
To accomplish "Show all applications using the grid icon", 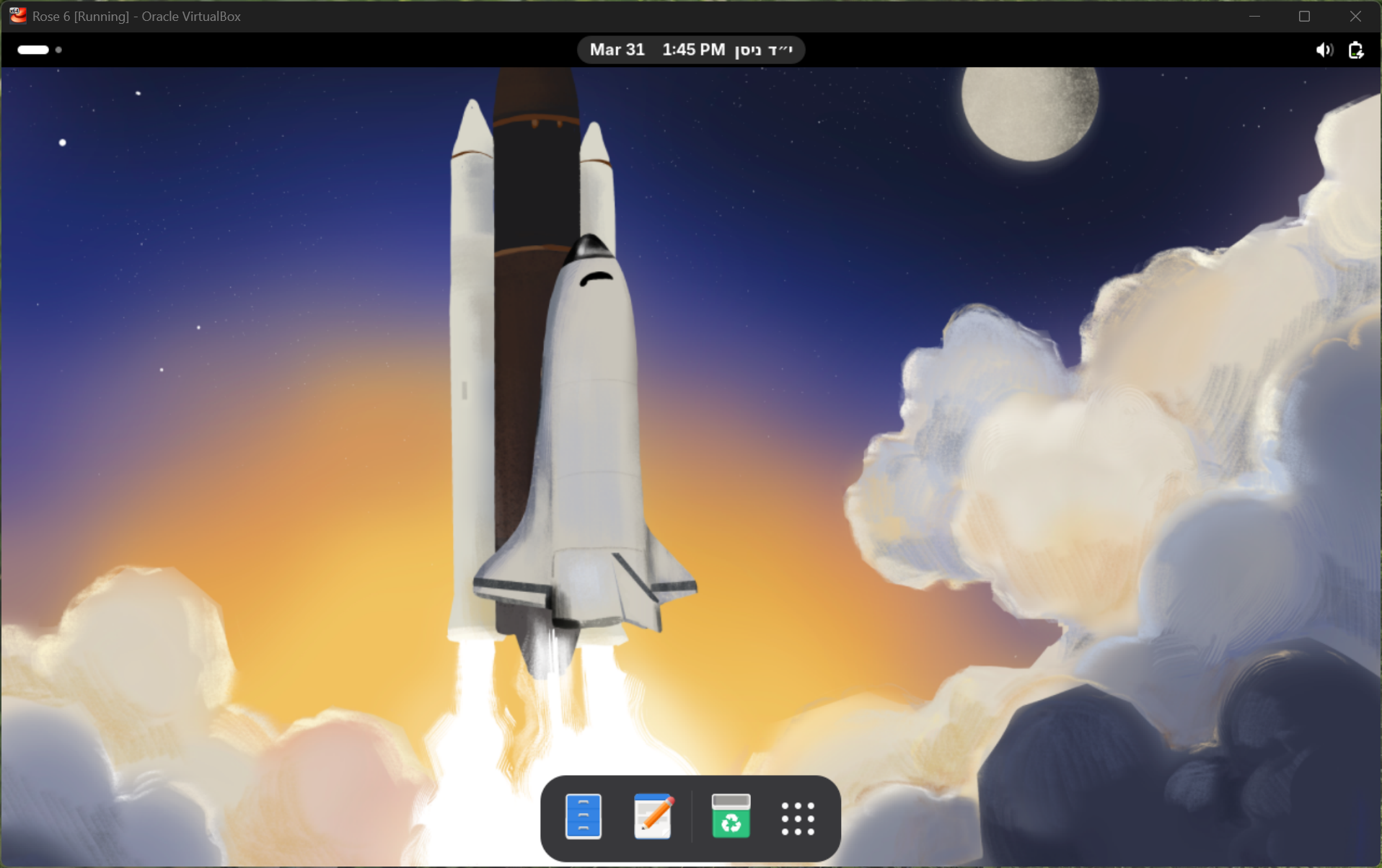I will pos(798,818).
